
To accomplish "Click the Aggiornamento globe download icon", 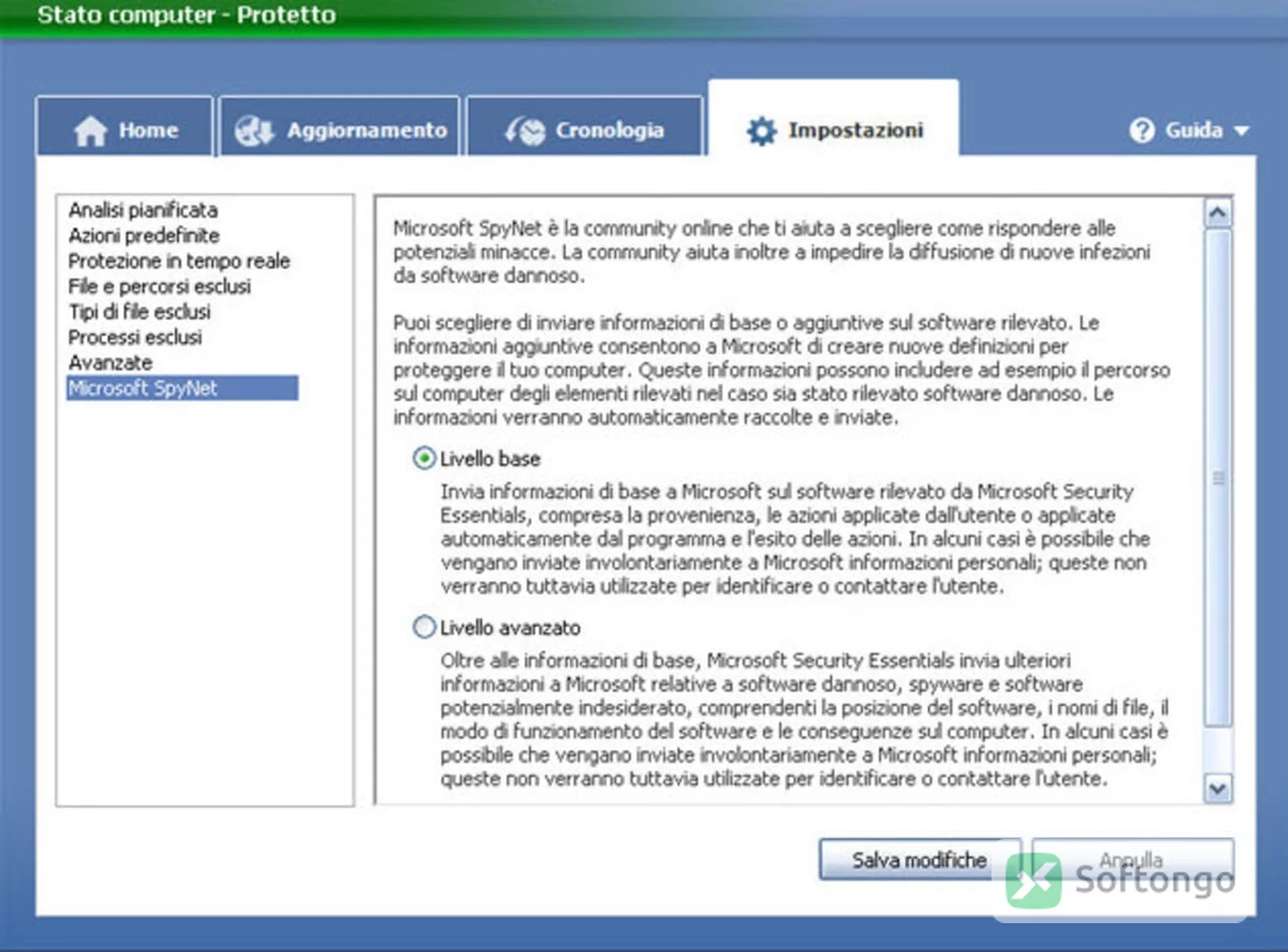I will click(254, 130).
